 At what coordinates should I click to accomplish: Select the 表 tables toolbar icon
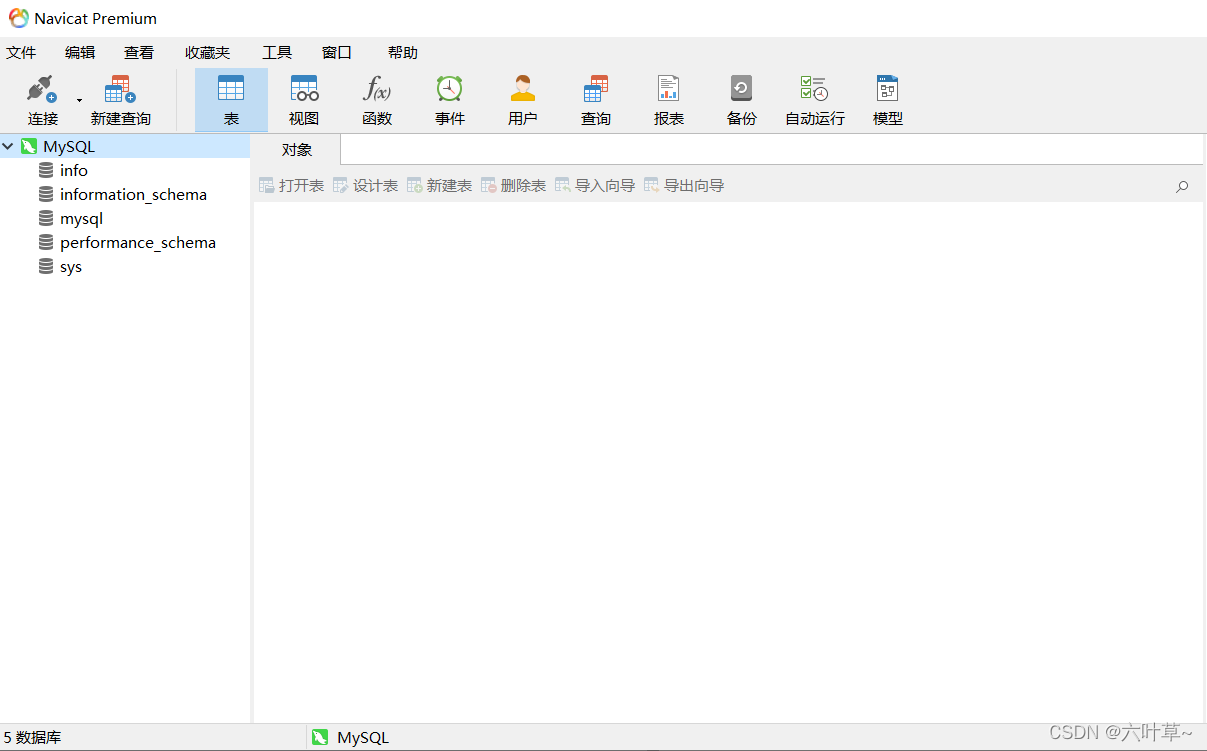pyautogui.click(x=231, y=99)
